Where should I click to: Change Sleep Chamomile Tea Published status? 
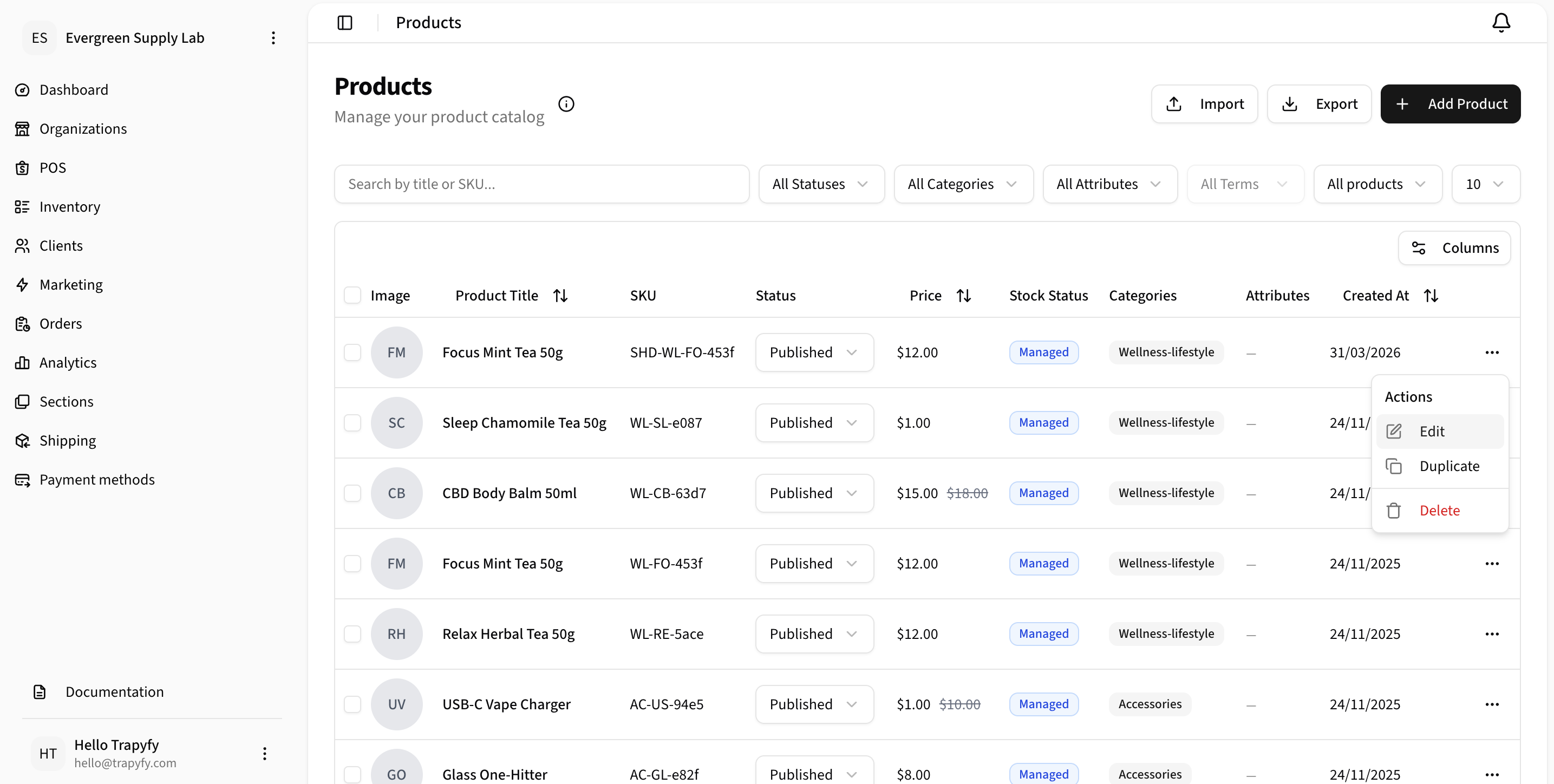pyautogui.click(x=814, y=423)
